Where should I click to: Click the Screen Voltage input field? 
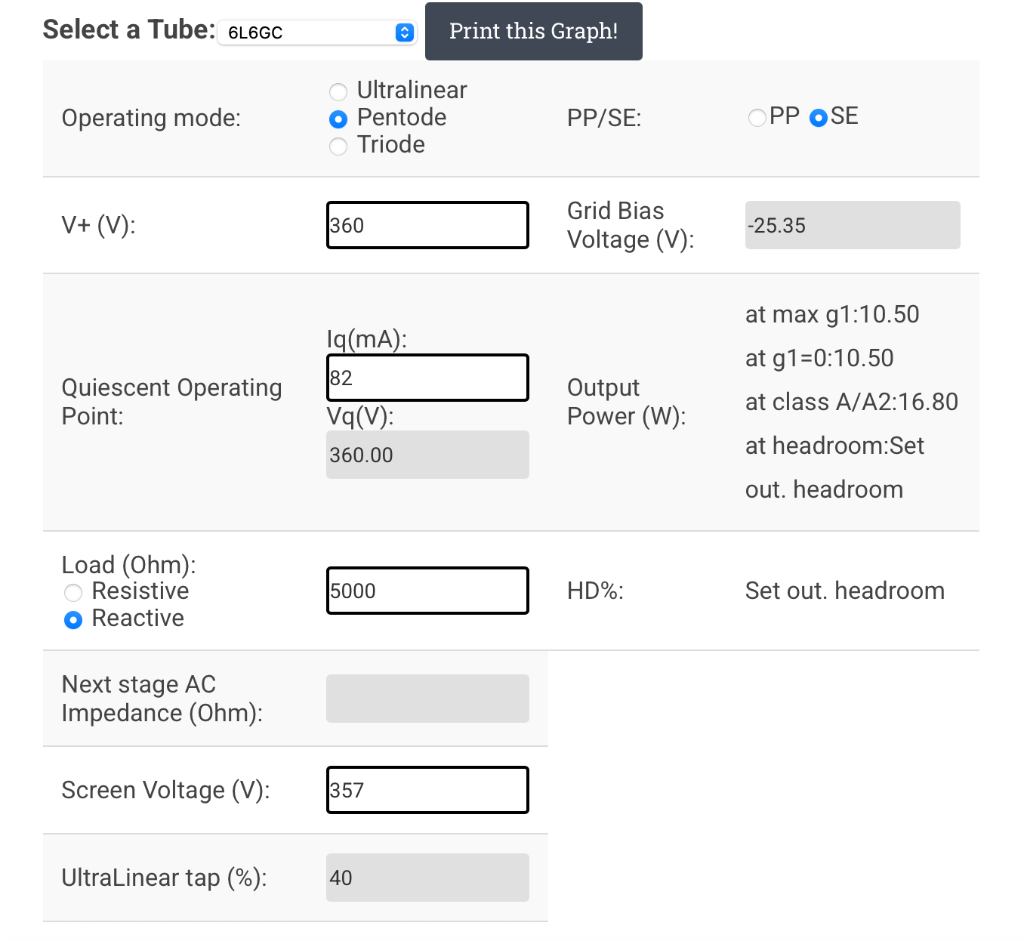pos(427,790)
